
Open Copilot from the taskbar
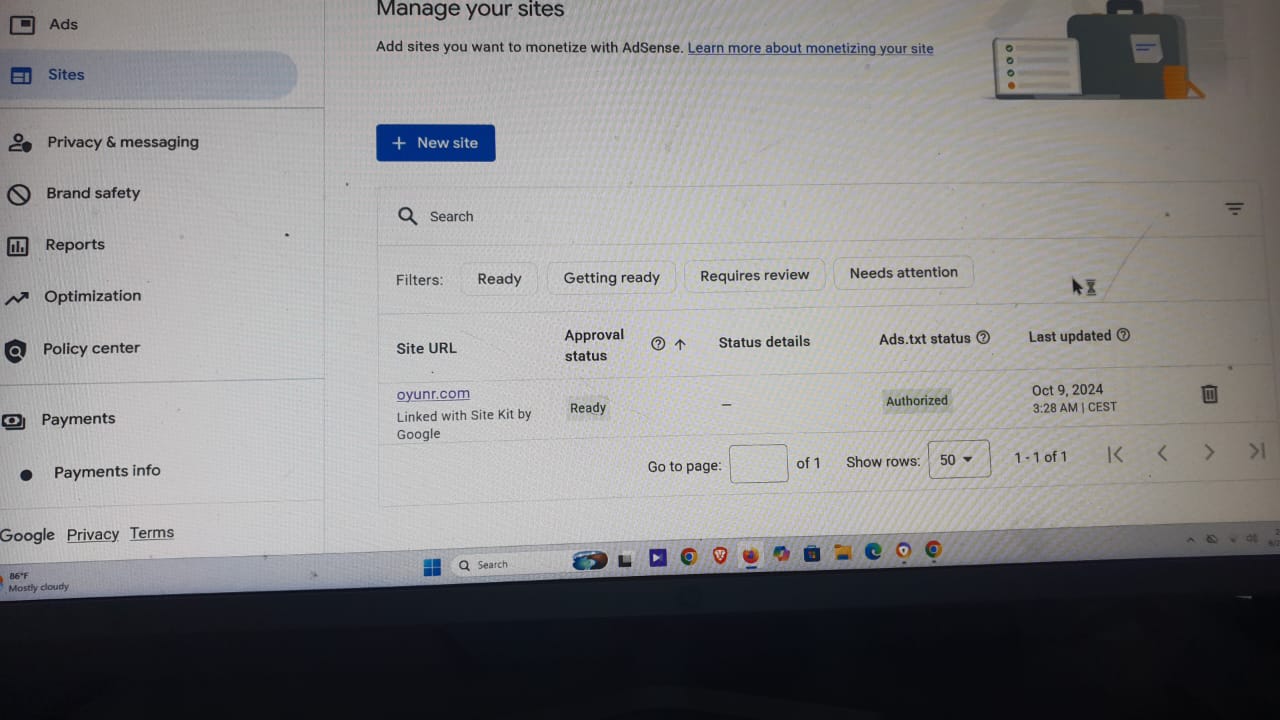pyautogui.click(x=781, y=554)
